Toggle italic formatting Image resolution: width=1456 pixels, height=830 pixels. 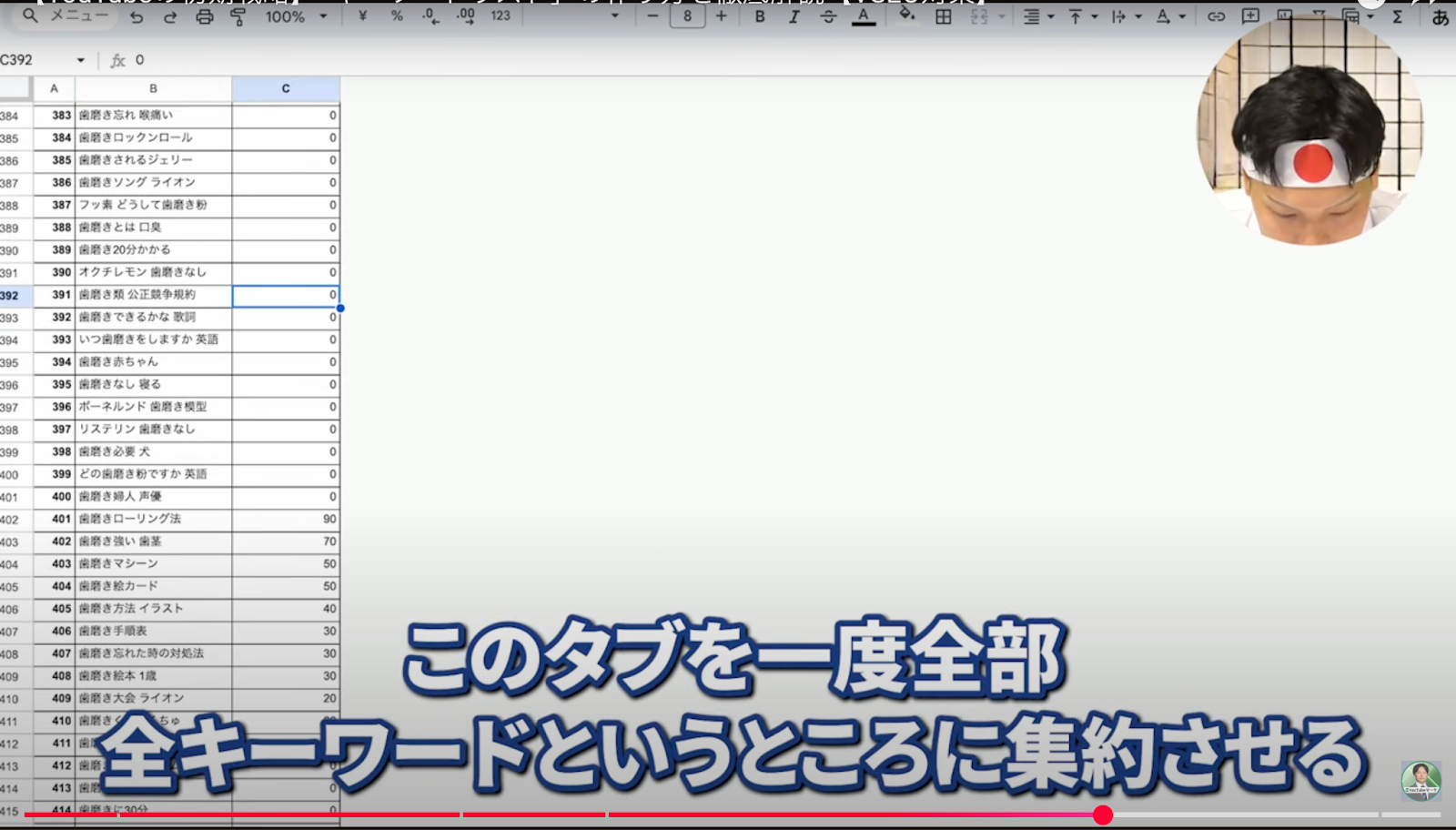coord(794,15)
